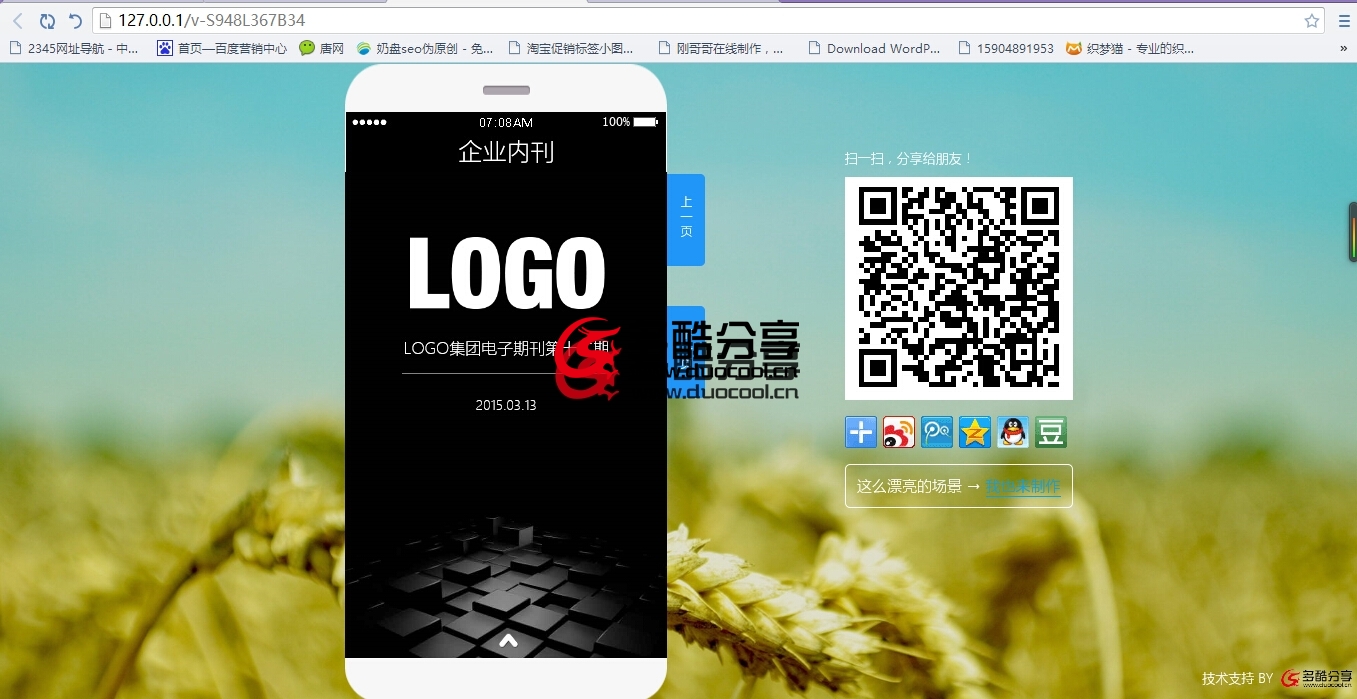Click the green 唐网 bookmark favicon
The image size is (1357, 699).
pyautogui.click(x=307, y=48)
